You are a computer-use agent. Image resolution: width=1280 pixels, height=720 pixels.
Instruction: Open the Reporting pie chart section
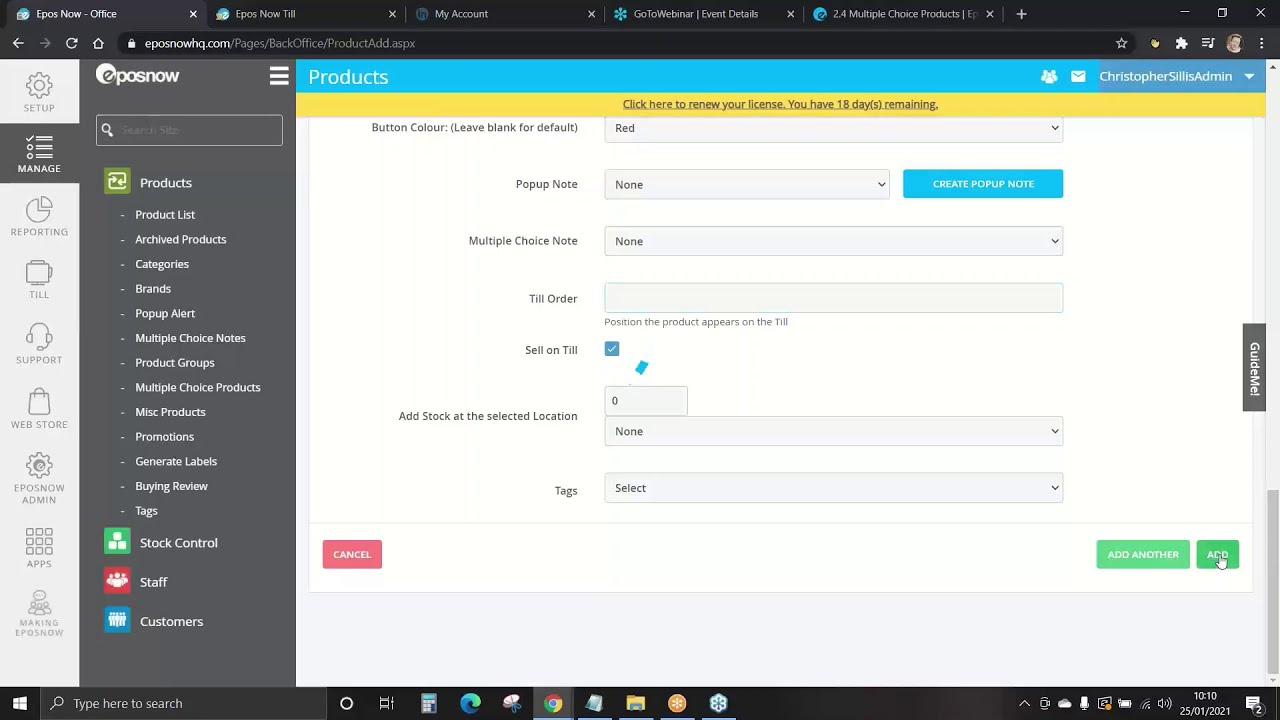(x=39, y=216)
